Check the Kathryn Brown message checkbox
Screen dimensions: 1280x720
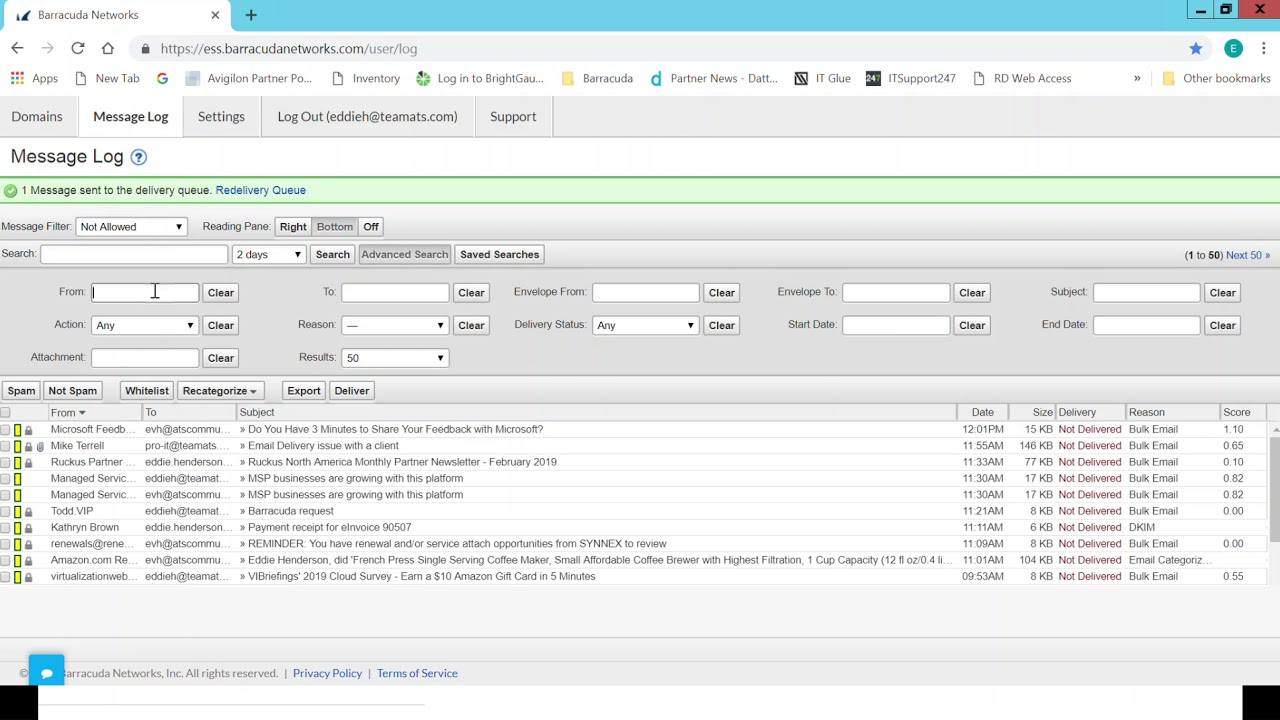(x=5, y=527)
